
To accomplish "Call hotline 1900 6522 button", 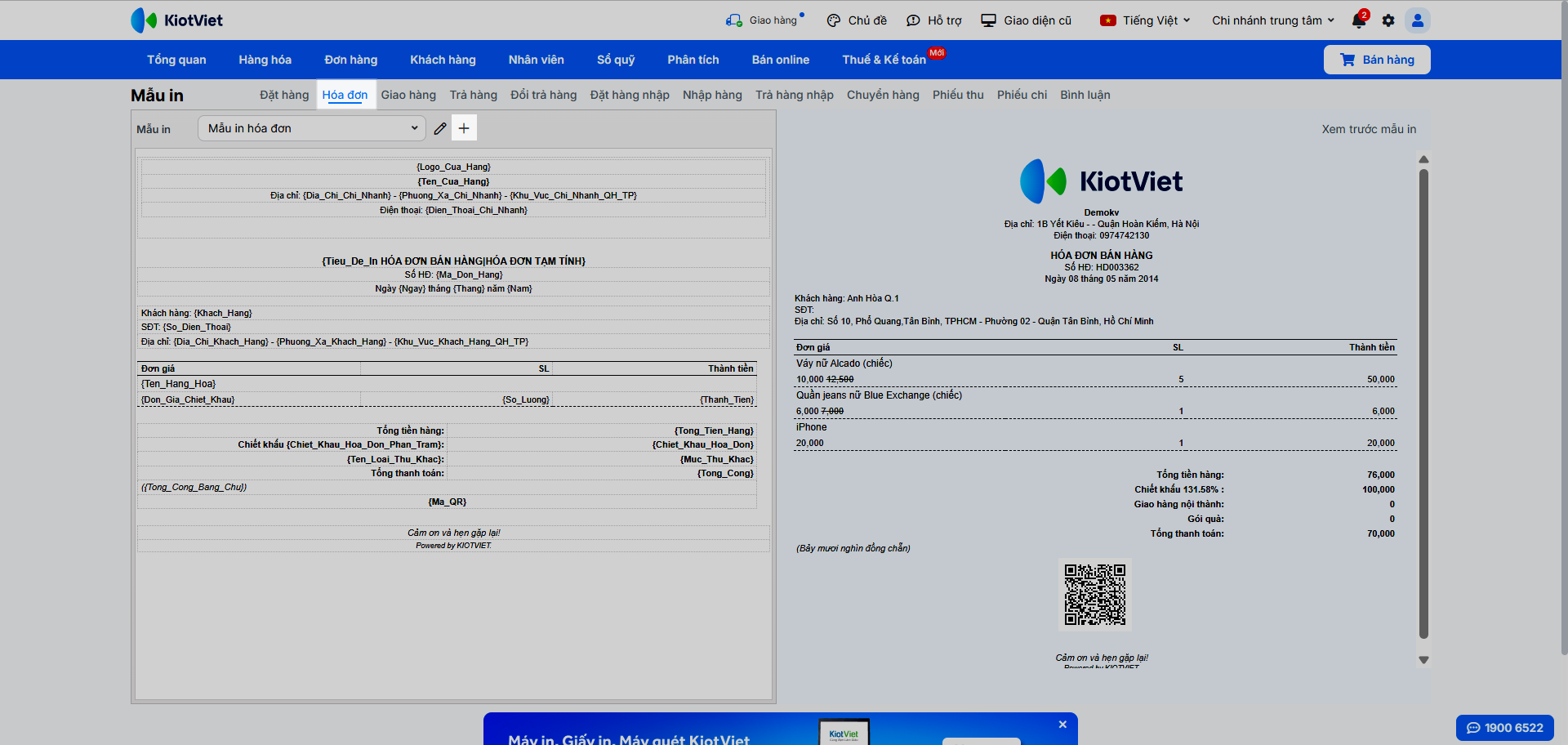I will click(x=1504, y=728).
